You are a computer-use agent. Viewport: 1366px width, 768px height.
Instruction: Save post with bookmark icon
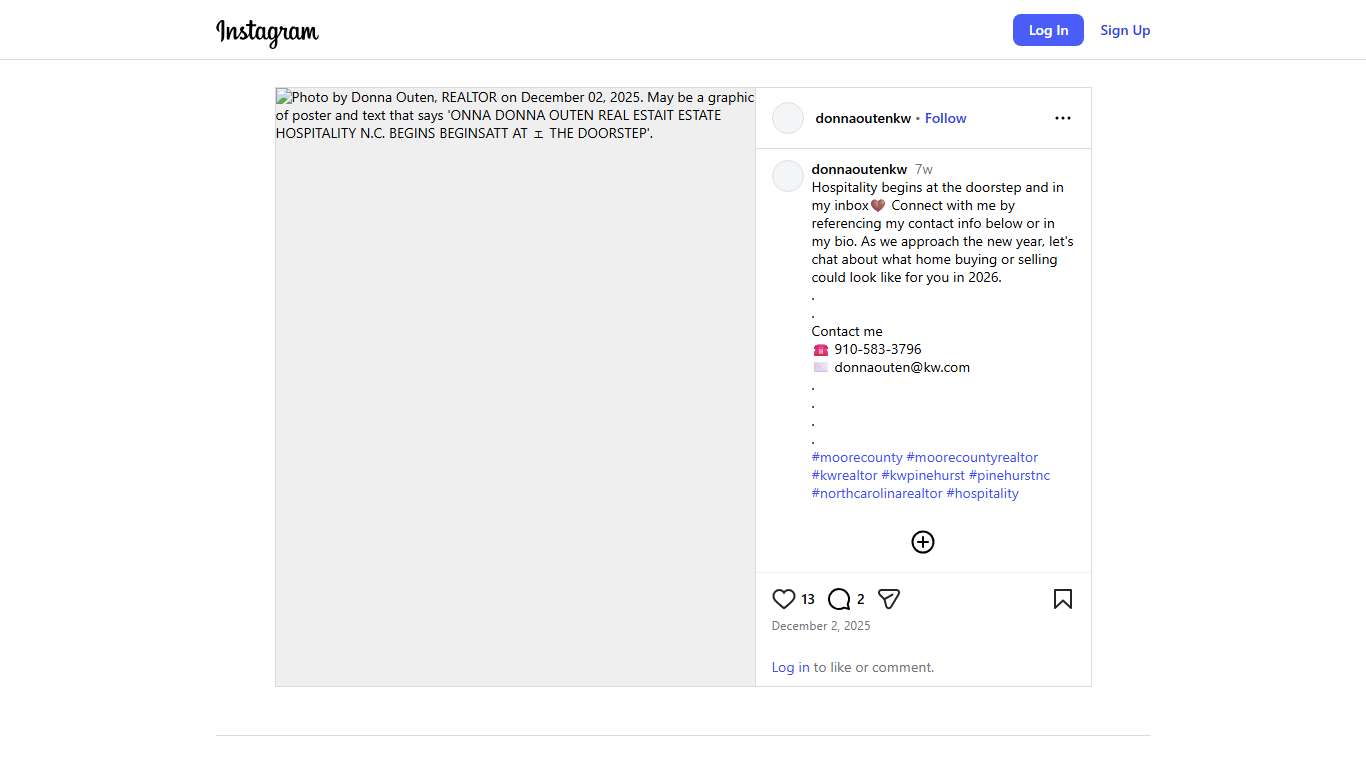tap(1062, 599)
